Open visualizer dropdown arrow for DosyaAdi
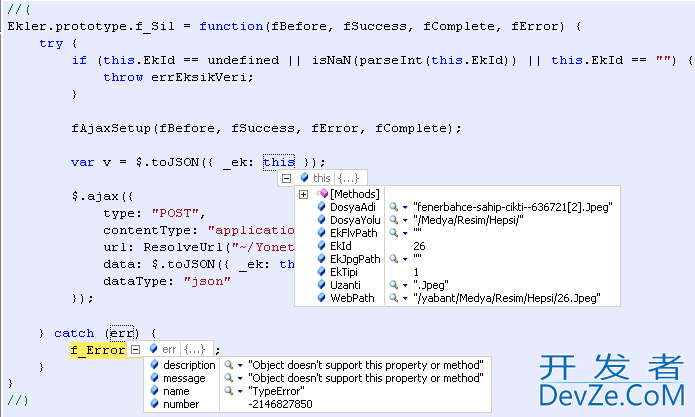This screenshot has width=695, height=417. (405, 207)
